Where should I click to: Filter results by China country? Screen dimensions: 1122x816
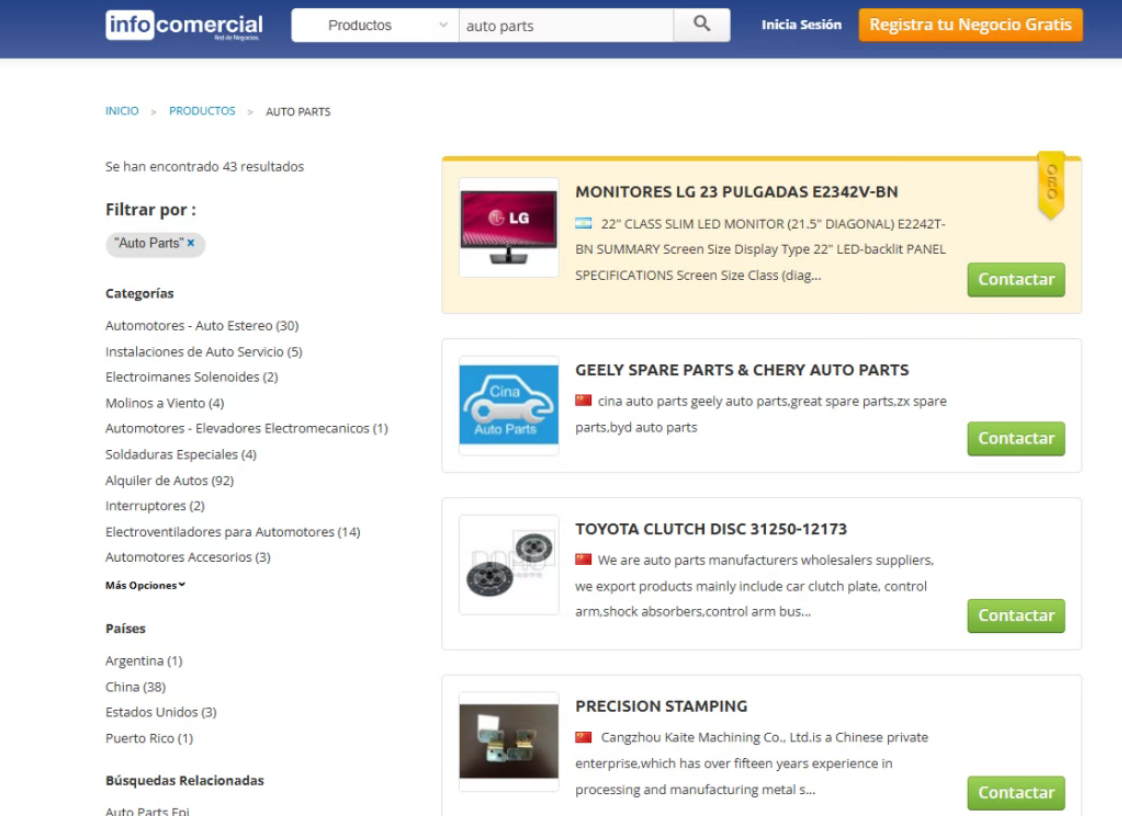tap(135, 687)
